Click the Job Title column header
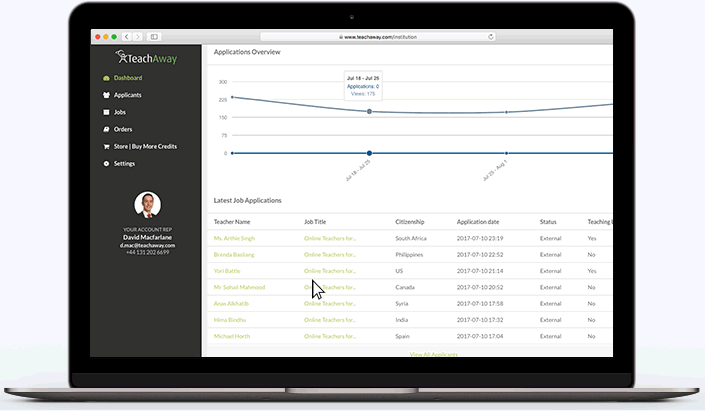705x411 pixels. pyautogui.click(x=315, y=222)
